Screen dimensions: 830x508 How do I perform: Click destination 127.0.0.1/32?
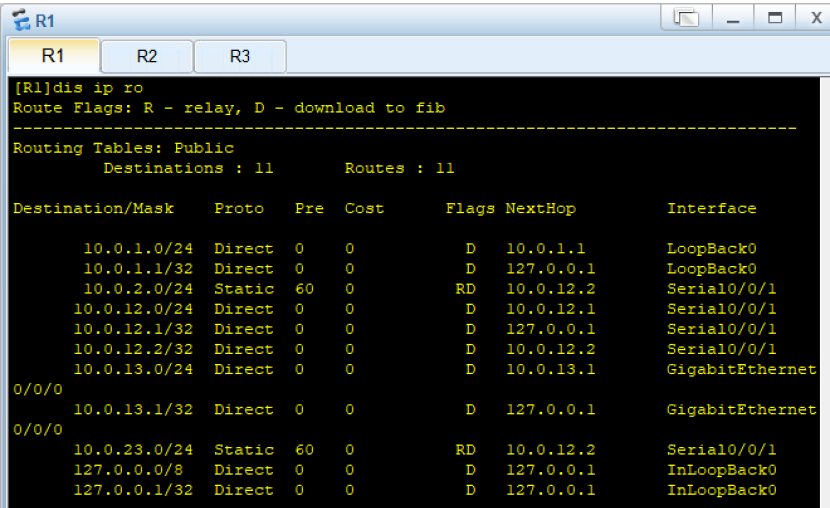pyautogui.click(x=133, y=490)
